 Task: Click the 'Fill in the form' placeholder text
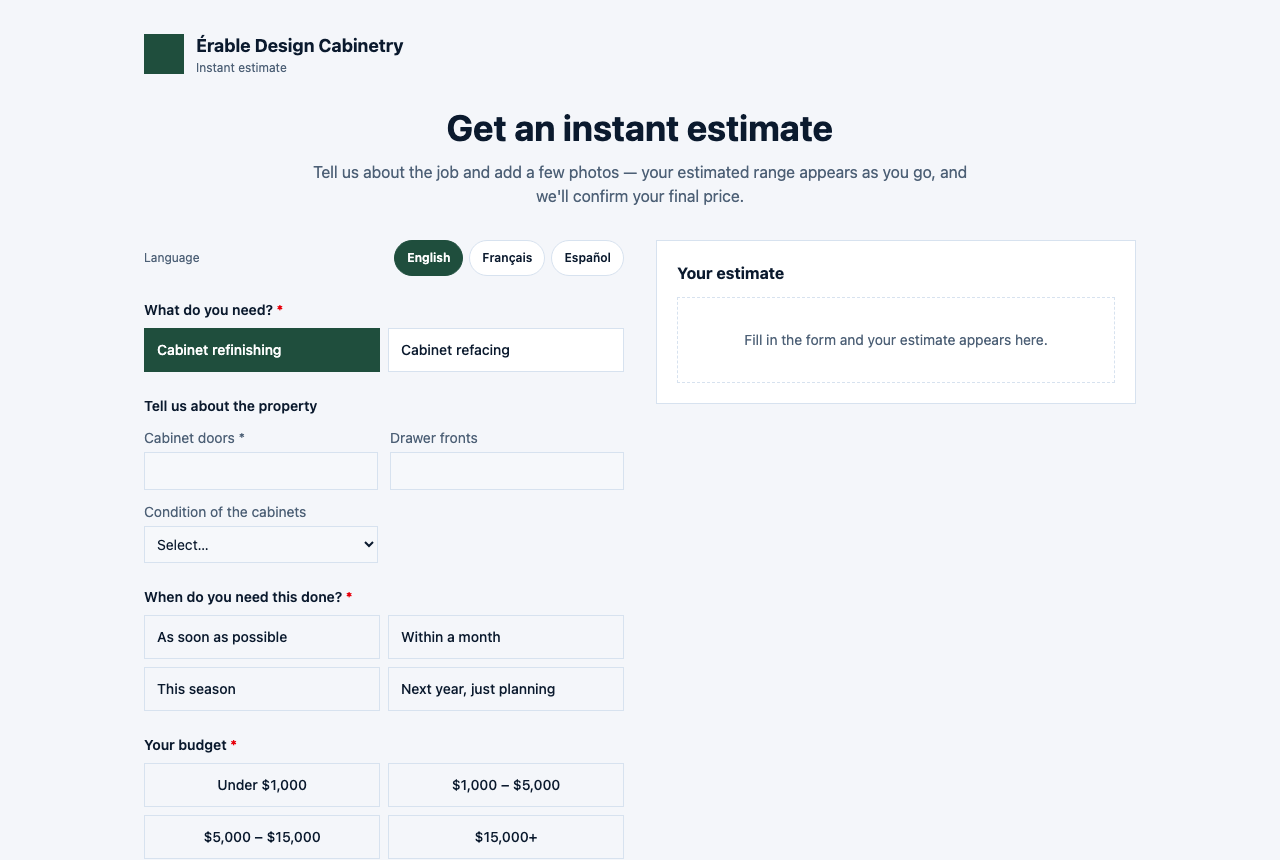point(896,340)
